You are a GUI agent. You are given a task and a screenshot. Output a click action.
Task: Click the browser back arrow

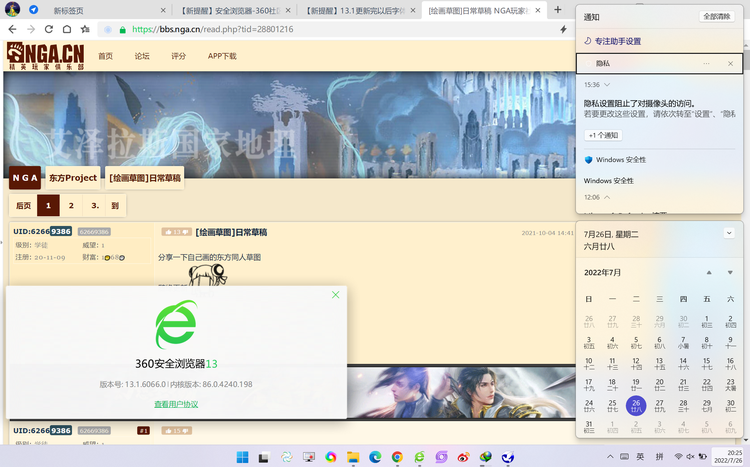point(12,29)
